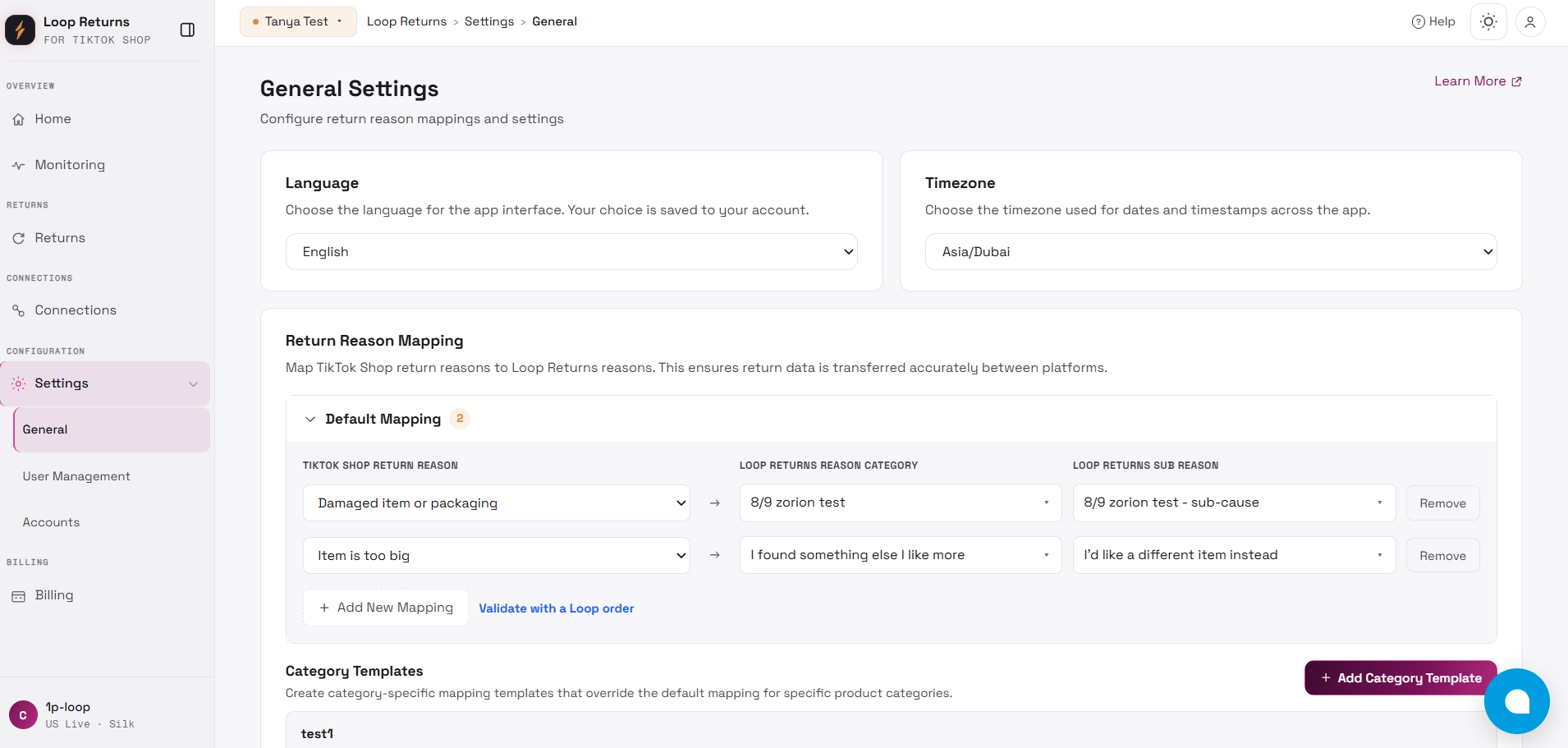Open the Asia/Dubai timezone dropdown
The height and width of the screenshot is (748, 1568).
tap(1211, 251)
